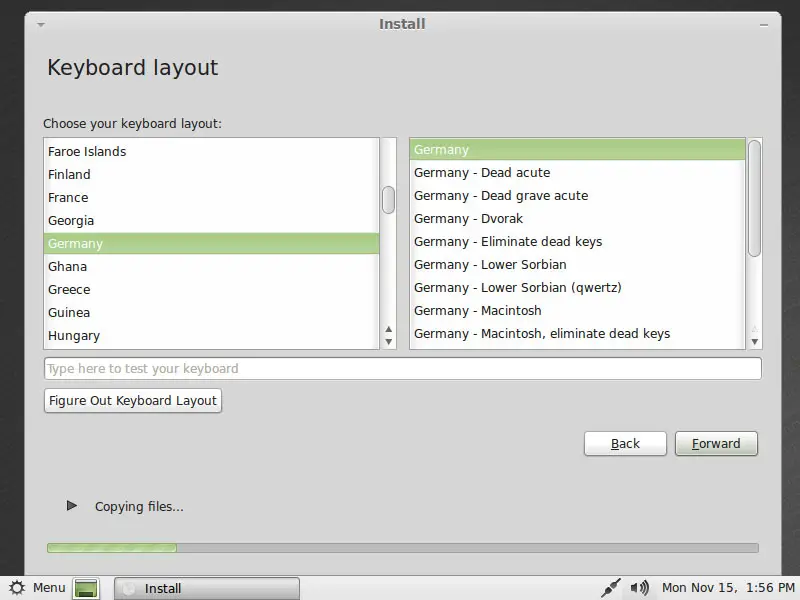Image resolution: width=800 pixels, height=600 pixels.
Task: Select Germany - Macintosh variant
Action: click(x=578, y=310)
